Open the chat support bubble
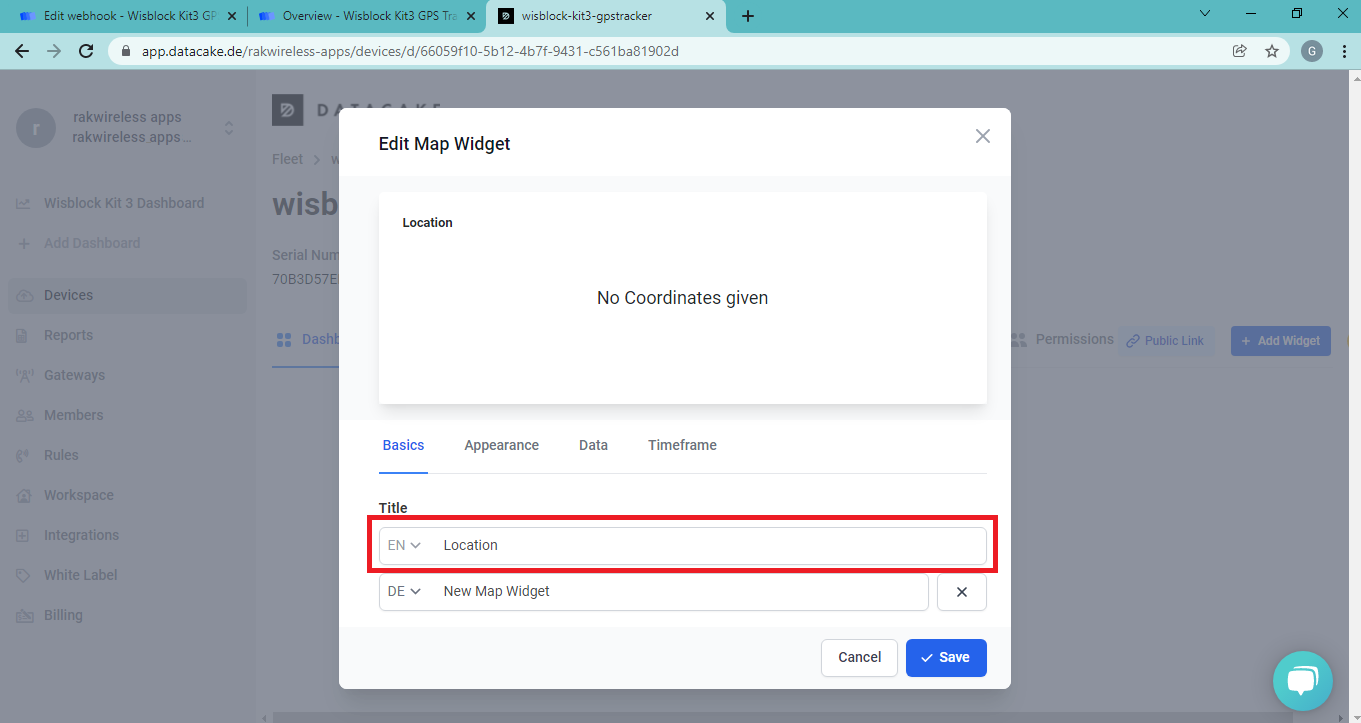Screen dimensions: 1361x723 [1302, 681]
